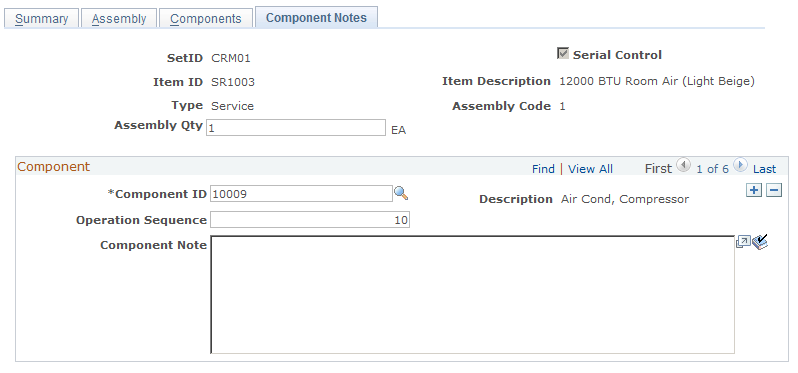This screenshot has width=798, height=373.
Task: Click the Find link
Action: pyautogui.click(x=543, y=169)
